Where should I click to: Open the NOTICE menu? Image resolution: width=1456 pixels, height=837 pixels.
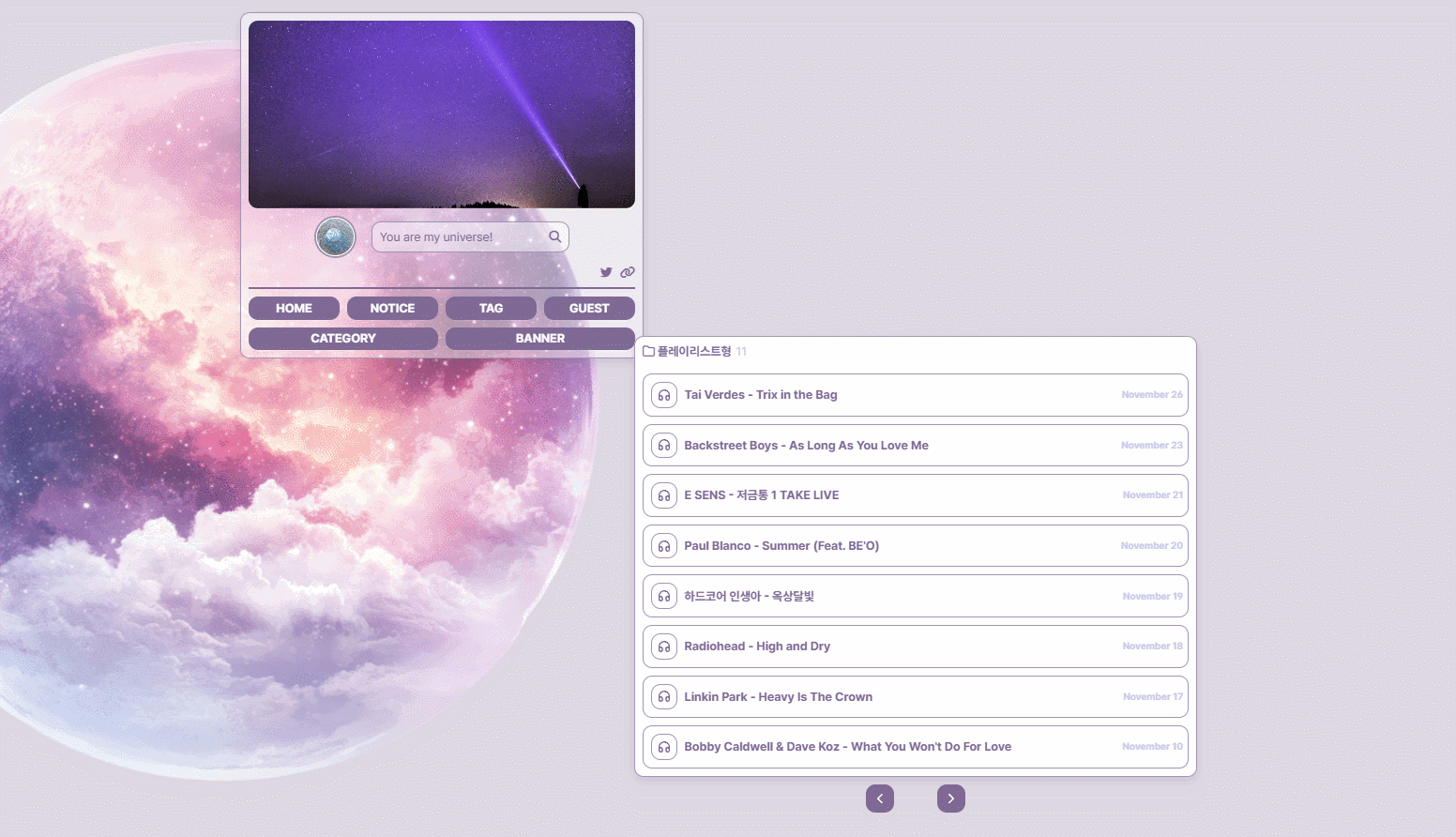pyautogui.click(x=392, y=308)
